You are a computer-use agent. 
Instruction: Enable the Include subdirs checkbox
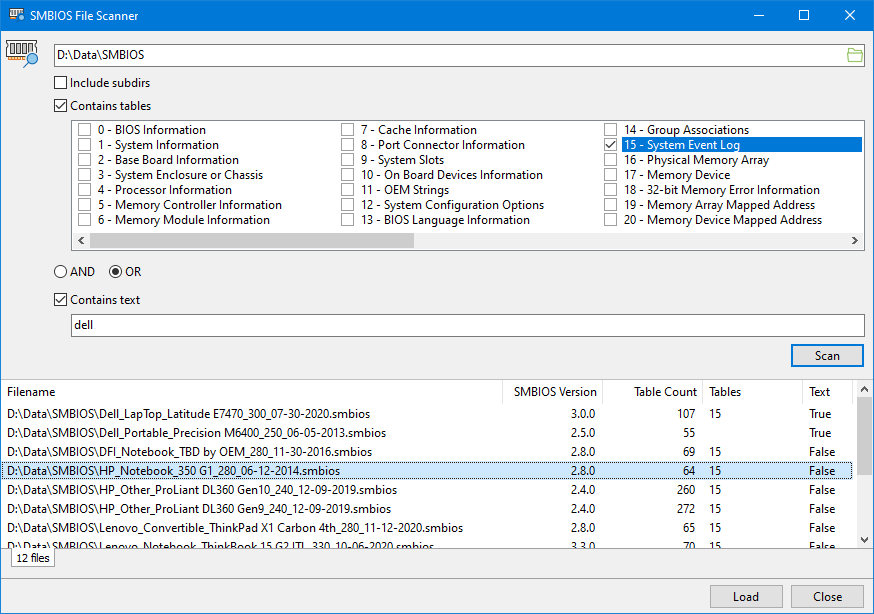60,83
